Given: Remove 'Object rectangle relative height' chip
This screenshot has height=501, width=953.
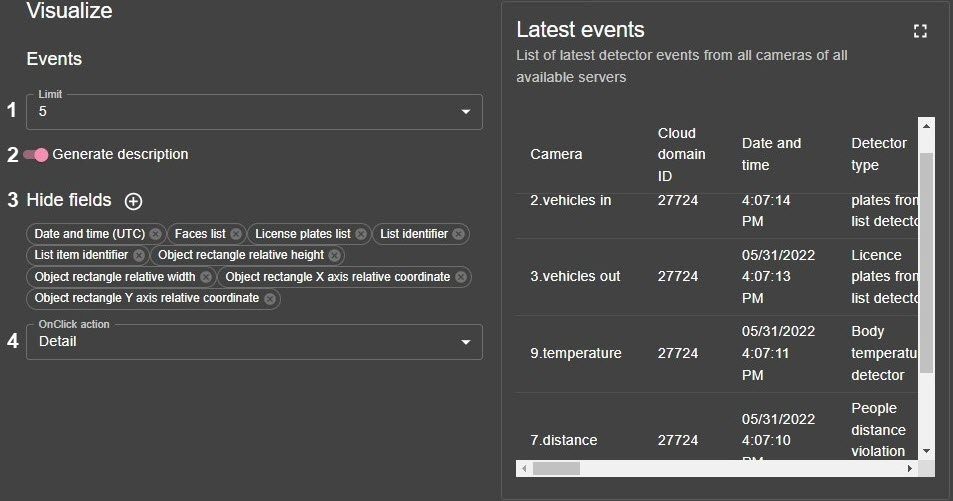Looking at the screenshot, I should tap(334, 255).
